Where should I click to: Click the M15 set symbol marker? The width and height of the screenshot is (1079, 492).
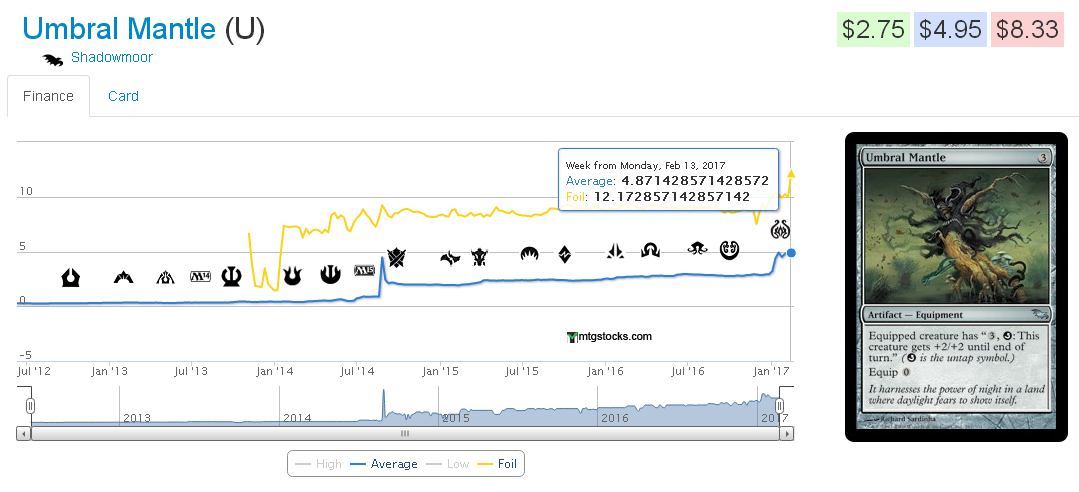[365, 270]
